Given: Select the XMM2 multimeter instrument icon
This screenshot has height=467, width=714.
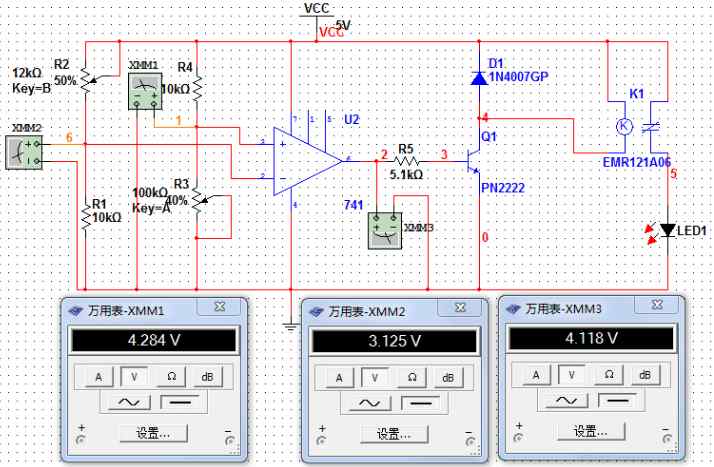Looking at the screenshot, I should [24, 152].
